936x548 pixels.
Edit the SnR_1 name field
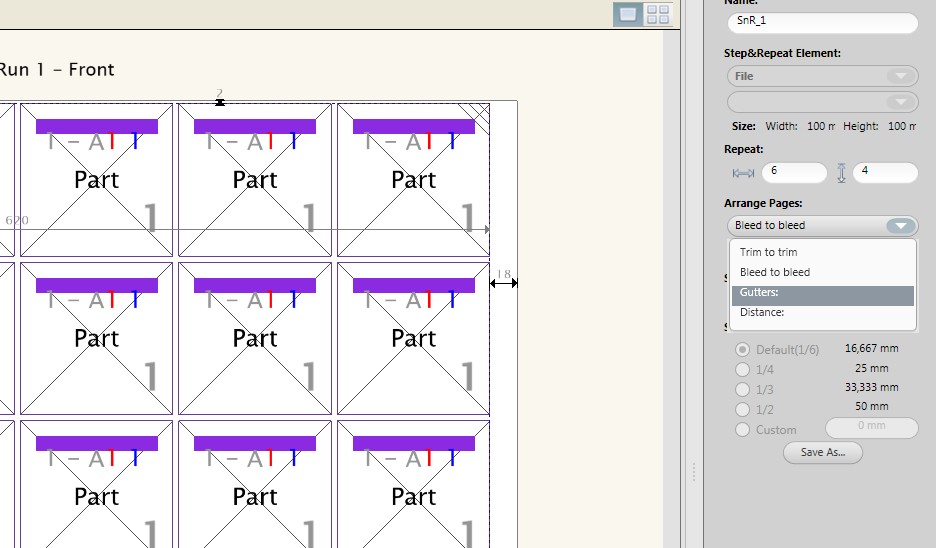click(823, 21)
